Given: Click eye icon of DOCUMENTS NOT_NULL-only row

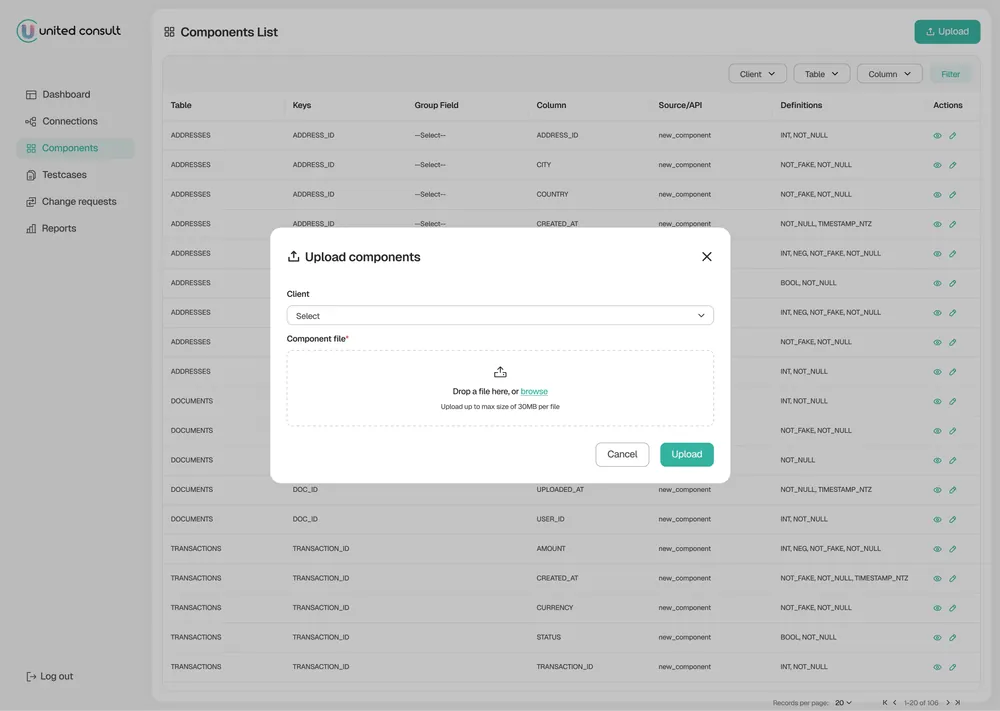Looking at the screenshot, I should tap(937, 460).
